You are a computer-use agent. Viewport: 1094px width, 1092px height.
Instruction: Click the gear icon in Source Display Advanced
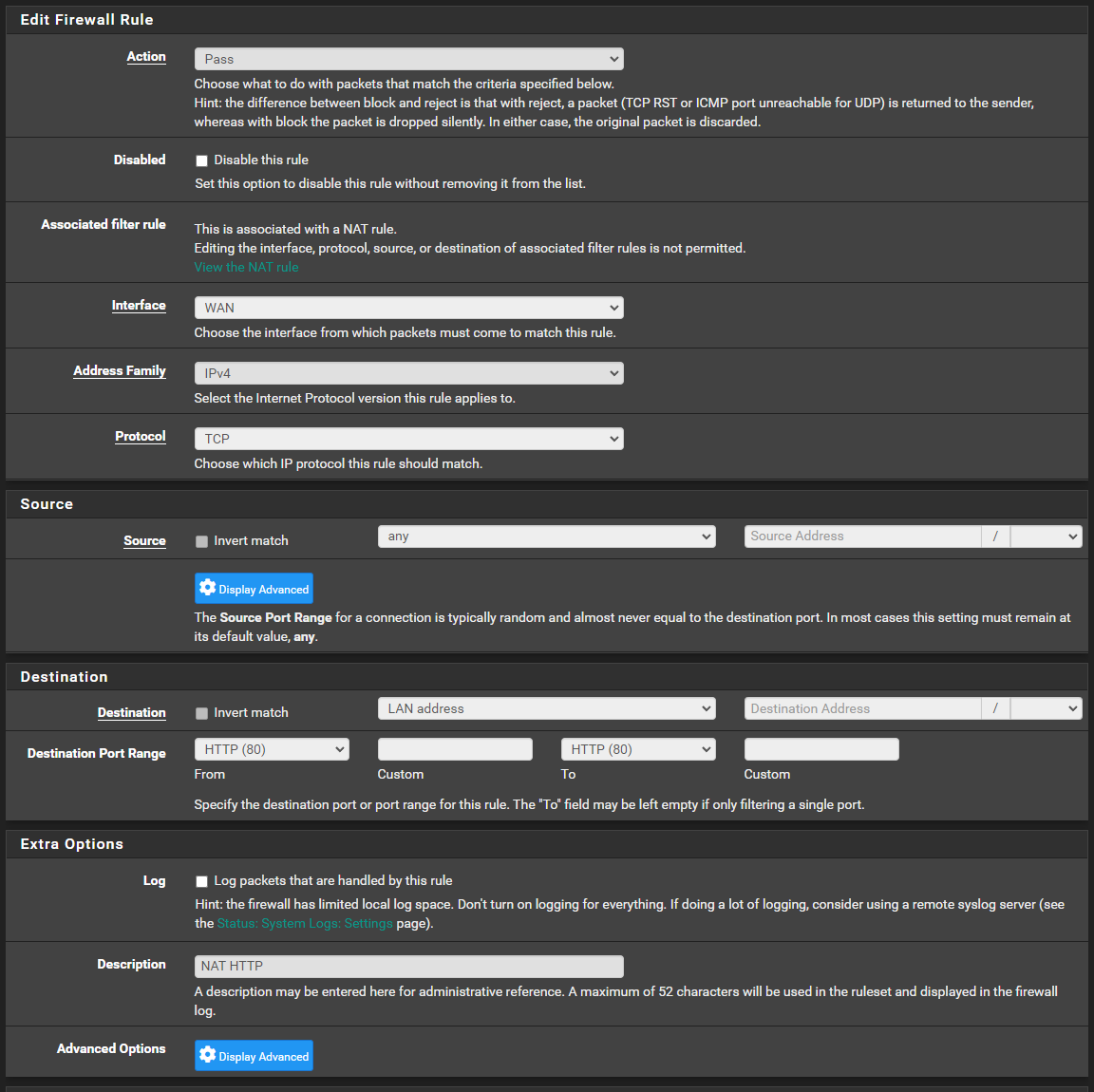pyautogui.click(x=207, y=588)
